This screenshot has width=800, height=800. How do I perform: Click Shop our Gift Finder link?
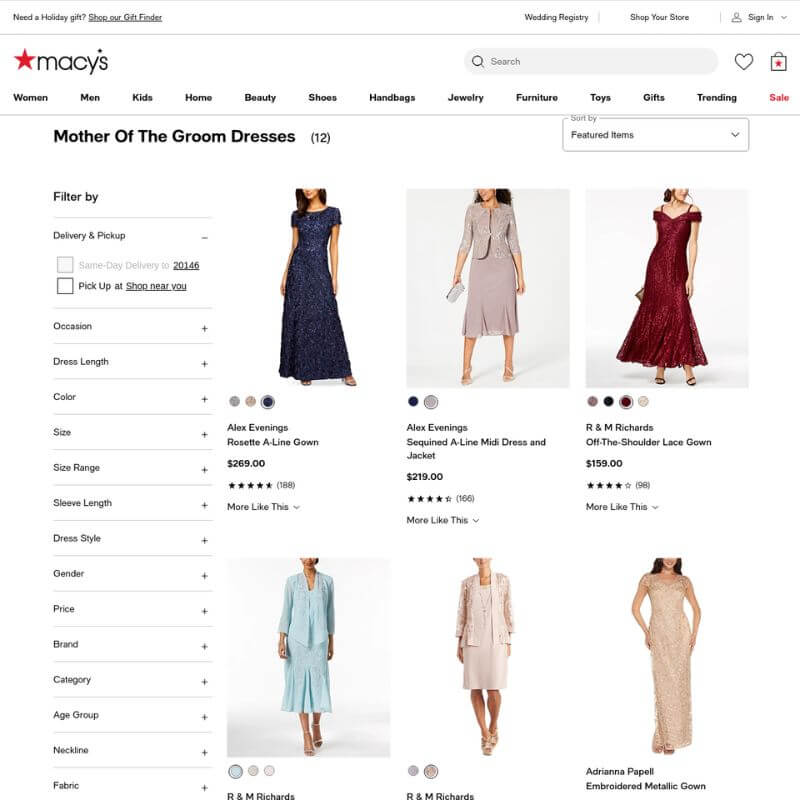pyautogui.click(x=125, y=17)
